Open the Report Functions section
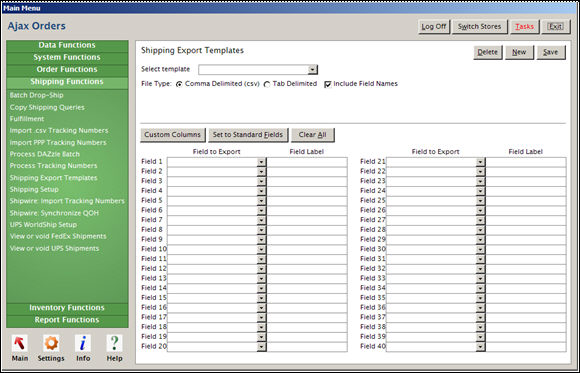Image resolution: width=580 pixels, height=373 pixels. [67, 320]
